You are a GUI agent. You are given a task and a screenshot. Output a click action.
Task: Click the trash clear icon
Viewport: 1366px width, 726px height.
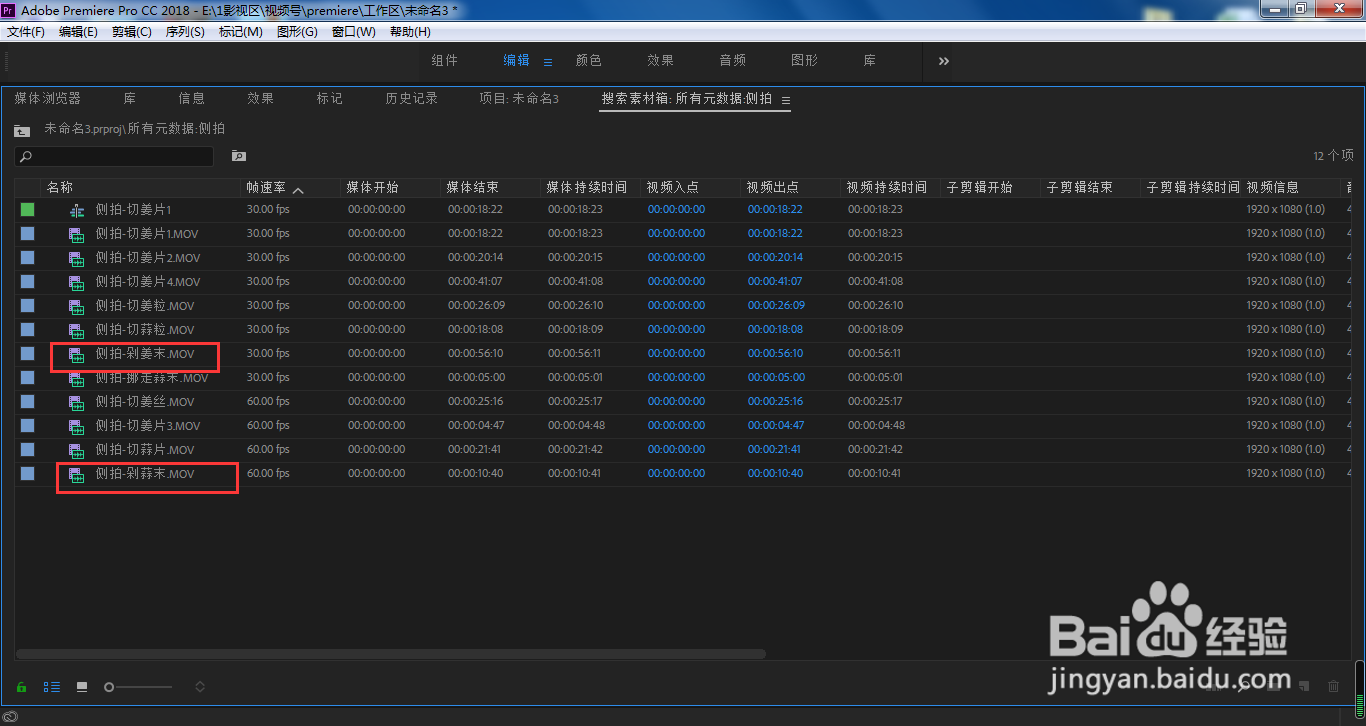click(x=1333, y=686)
